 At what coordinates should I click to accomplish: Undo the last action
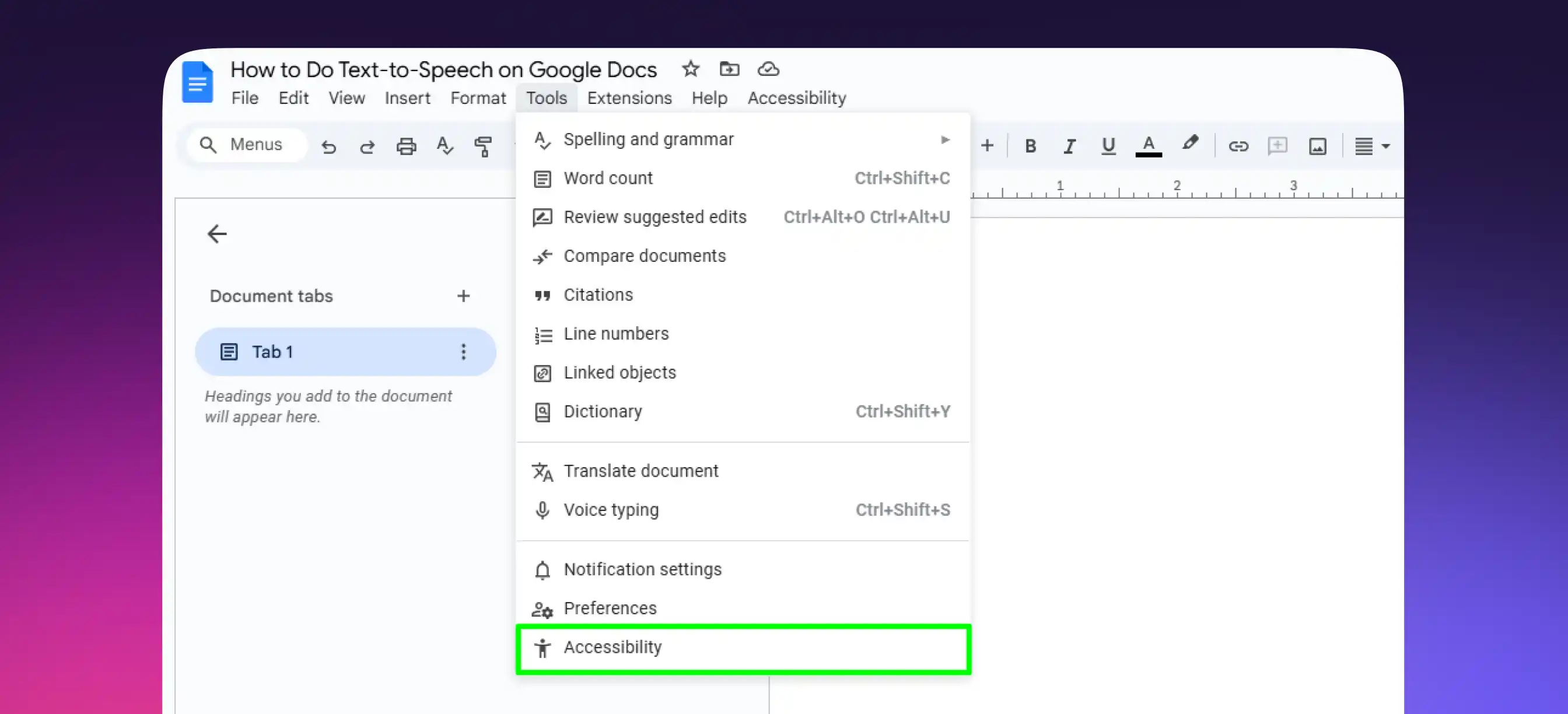click(330, 145)
